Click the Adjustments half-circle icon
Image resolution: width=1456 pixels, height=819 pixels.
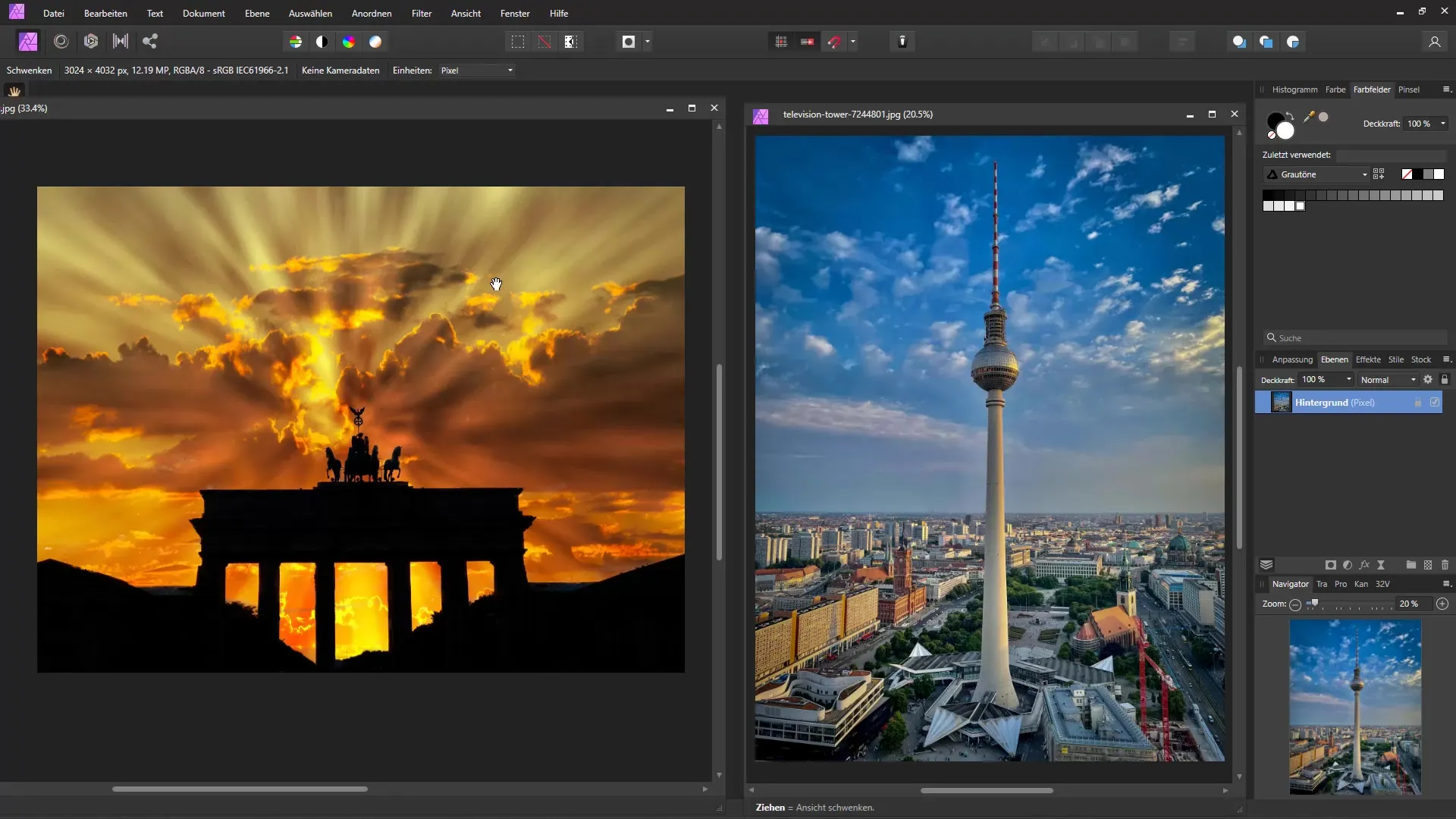1348,565
